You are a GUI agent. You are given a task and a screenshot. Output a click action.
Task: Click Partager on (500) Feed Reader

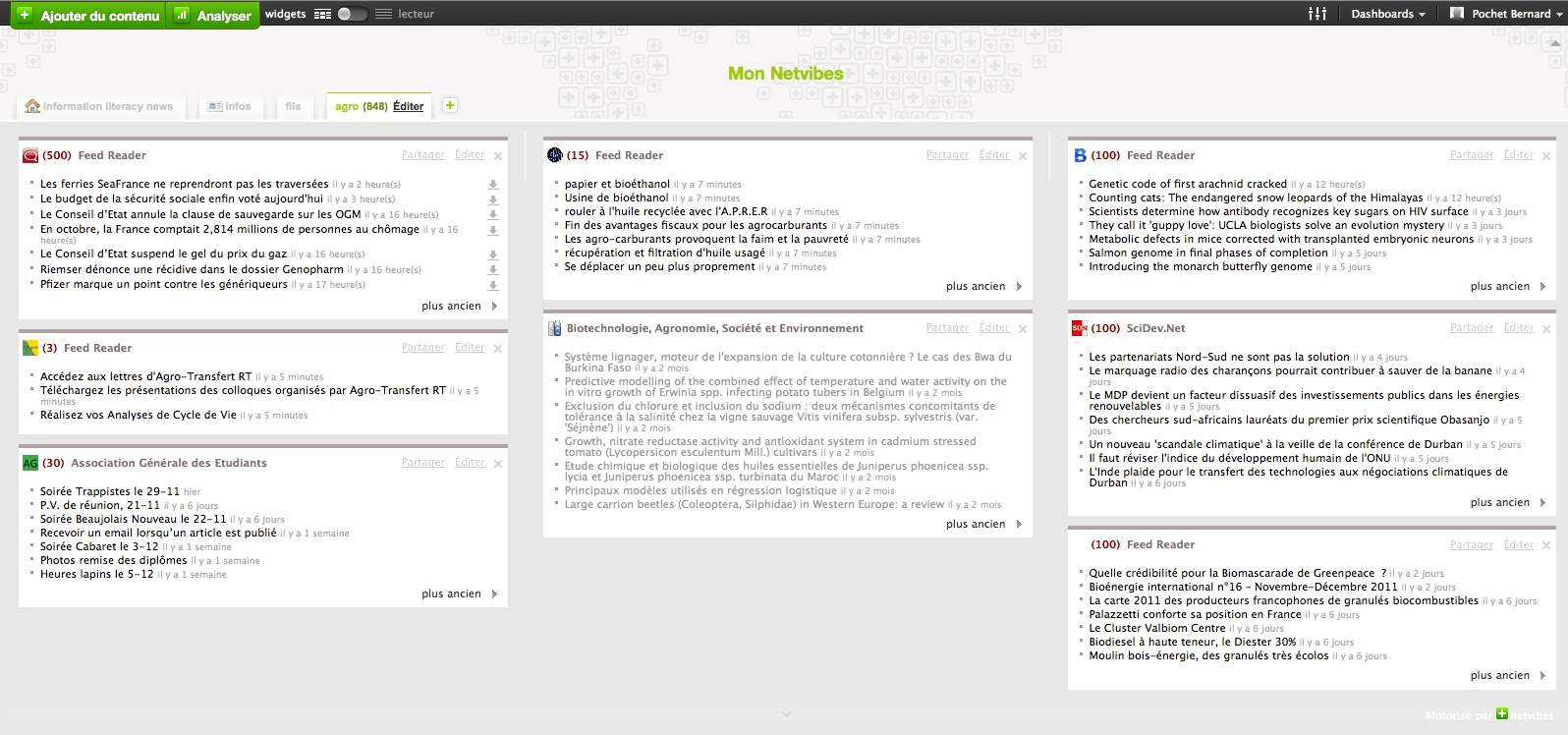423,155
